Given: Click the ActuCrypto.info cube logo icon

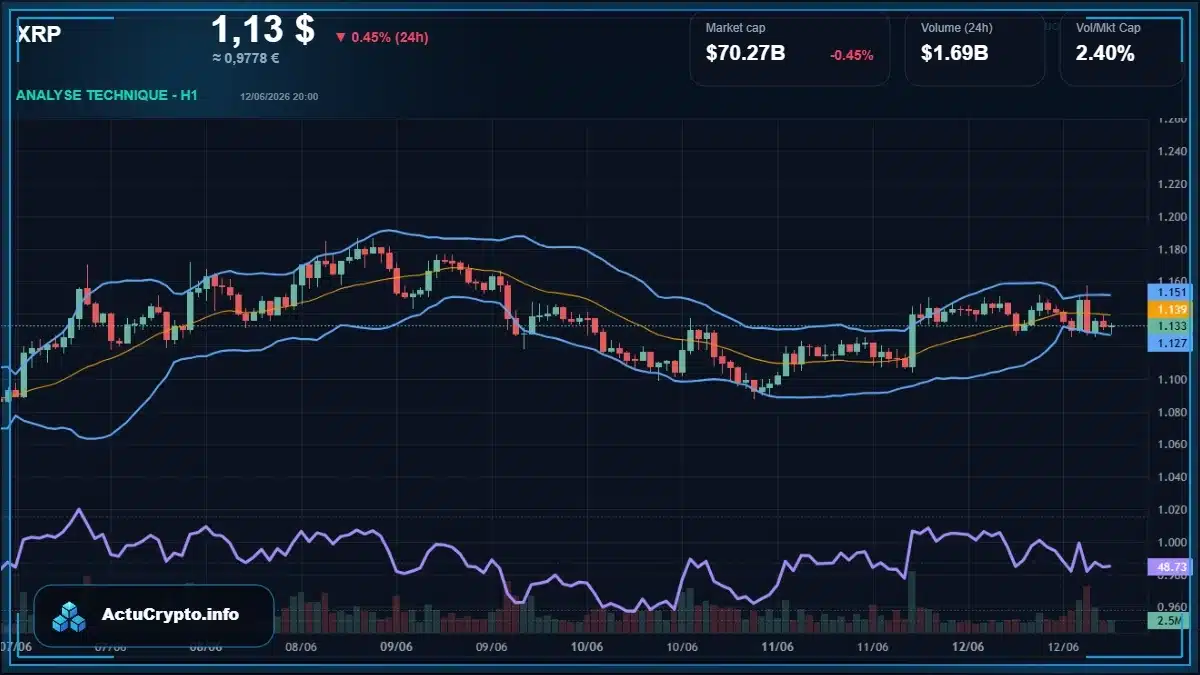Looking at the screenshot, I should pyautogui.click(x=70, y=616).
